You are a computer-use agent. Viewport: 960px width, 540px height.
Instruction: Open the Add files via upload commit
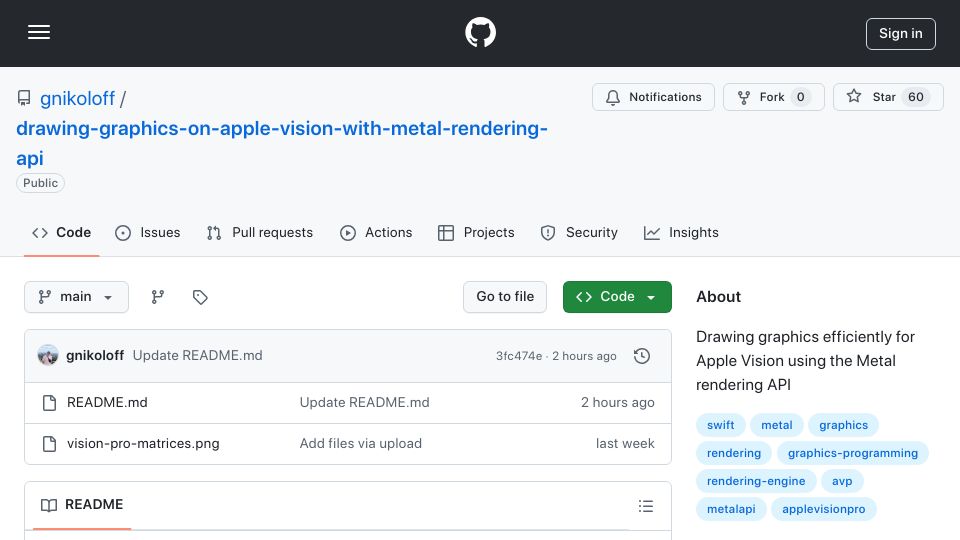[x=361, y=443]
